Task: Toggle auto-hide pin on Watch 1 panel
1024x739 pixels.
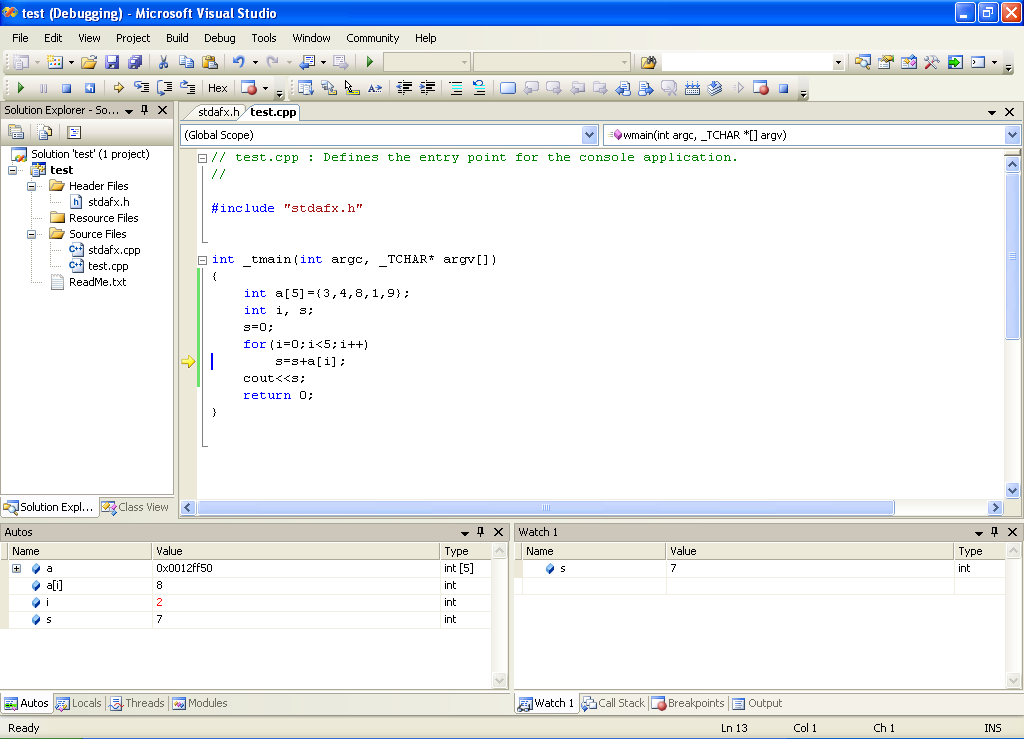Action: 995,531
